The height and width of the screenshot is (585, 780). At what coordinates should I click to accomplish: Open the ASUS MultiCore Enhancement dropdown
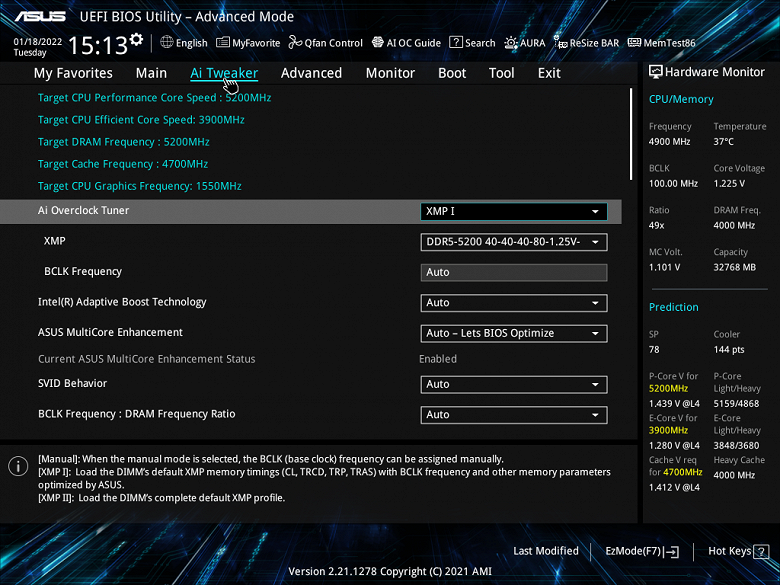514,334
